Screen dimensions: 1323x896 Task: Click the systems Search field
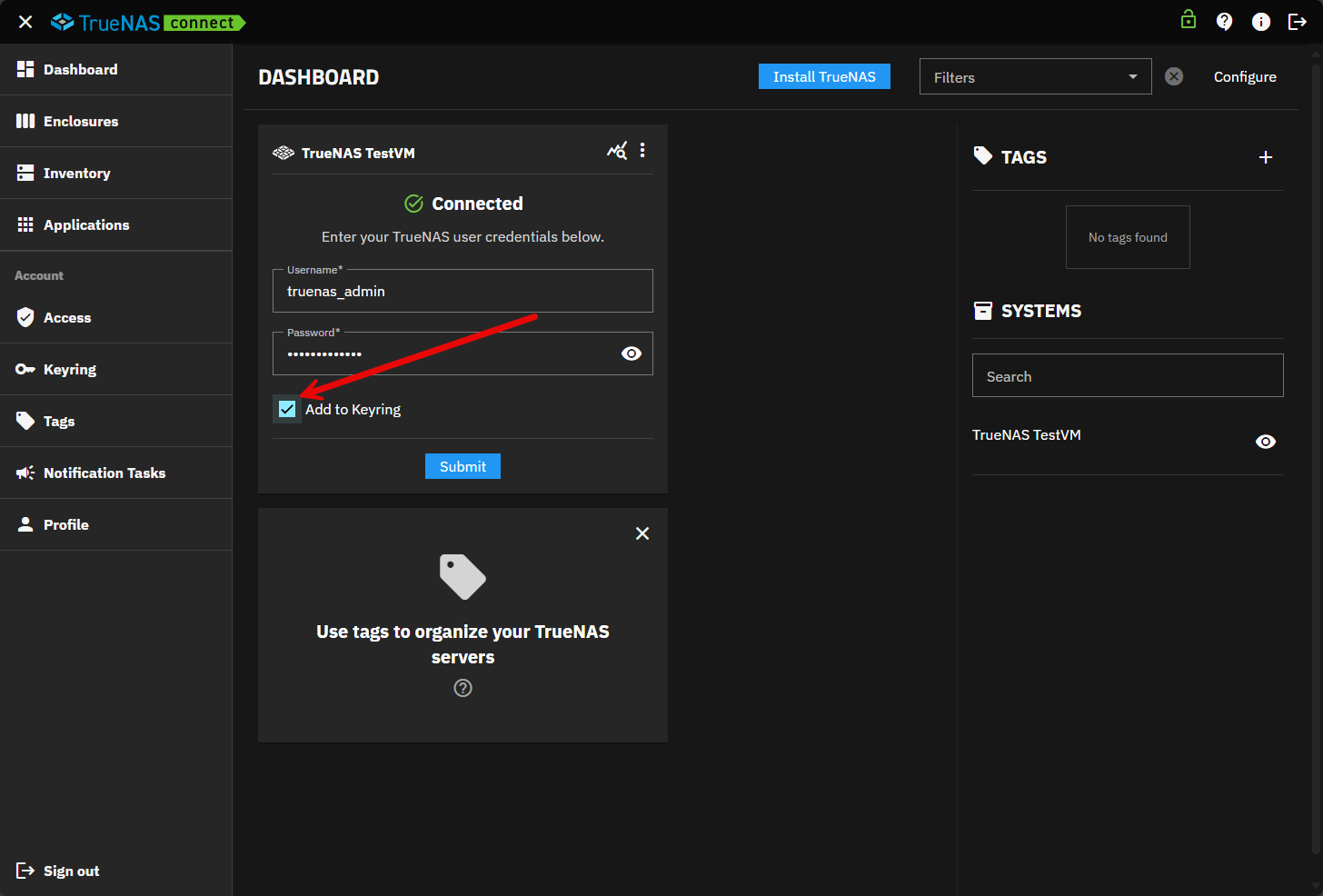[1128, 375]
